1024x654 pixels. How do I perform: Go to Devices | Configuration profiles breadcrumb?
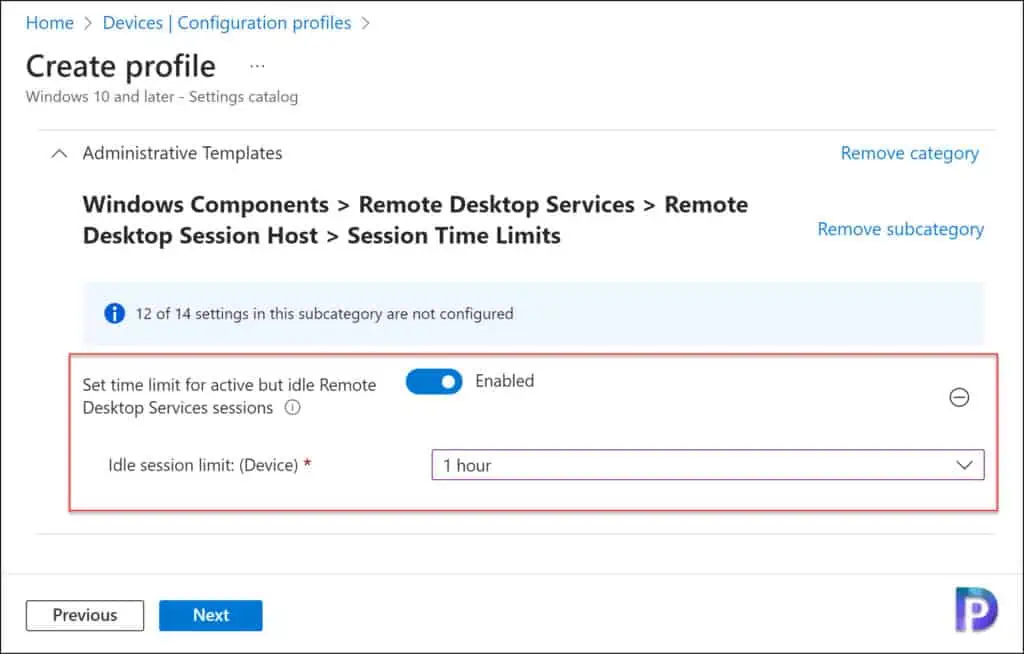pyautogui.click(x=227, y=23)
